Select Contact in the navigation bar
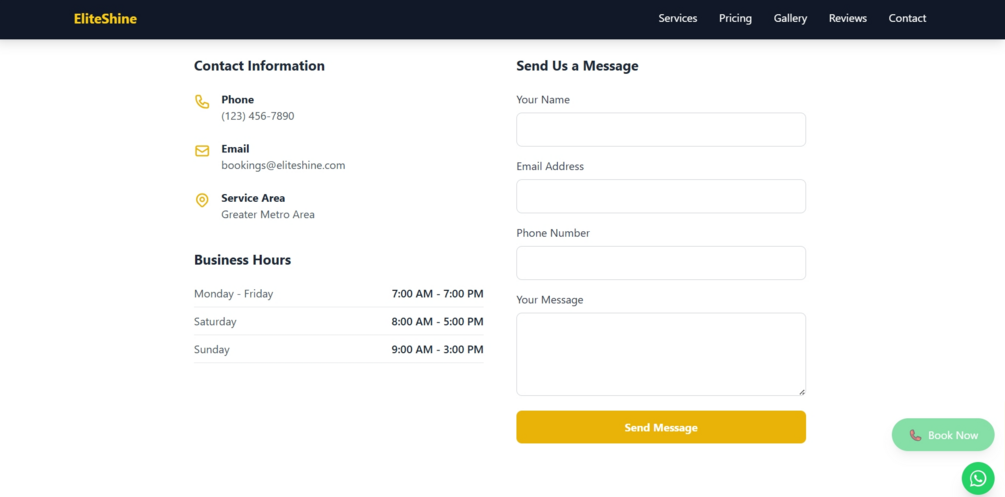The height and width of the screenshot is (497, 1005). point(907,19)
